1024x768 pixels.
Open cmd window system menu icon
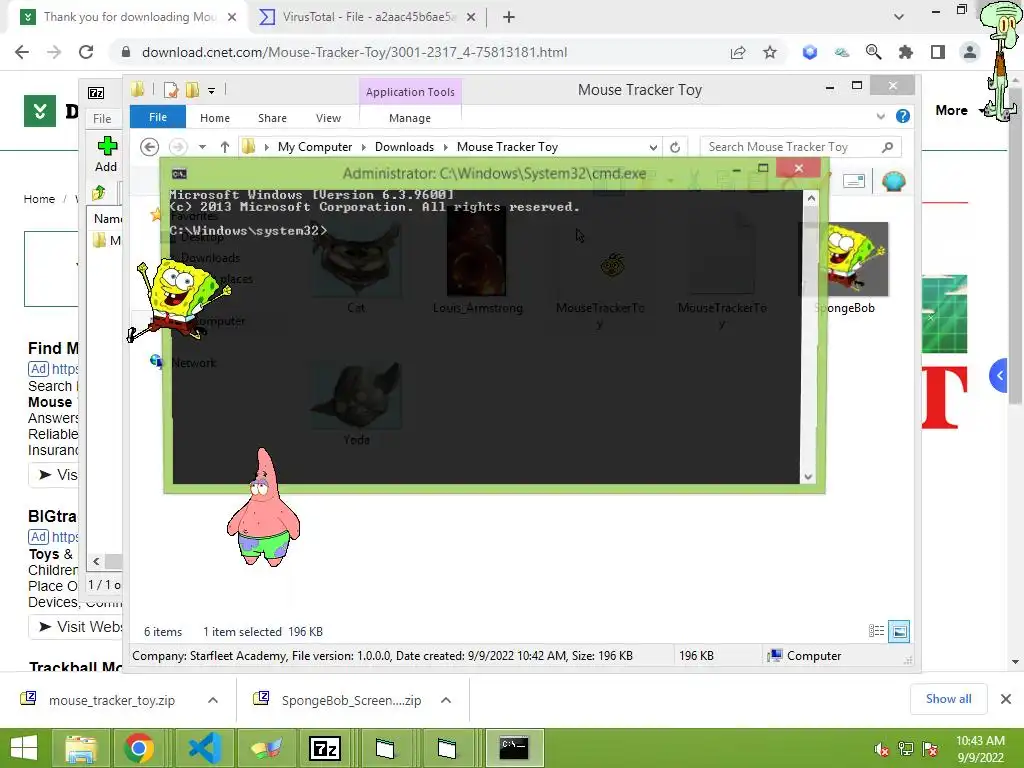(x=179, y=174)
